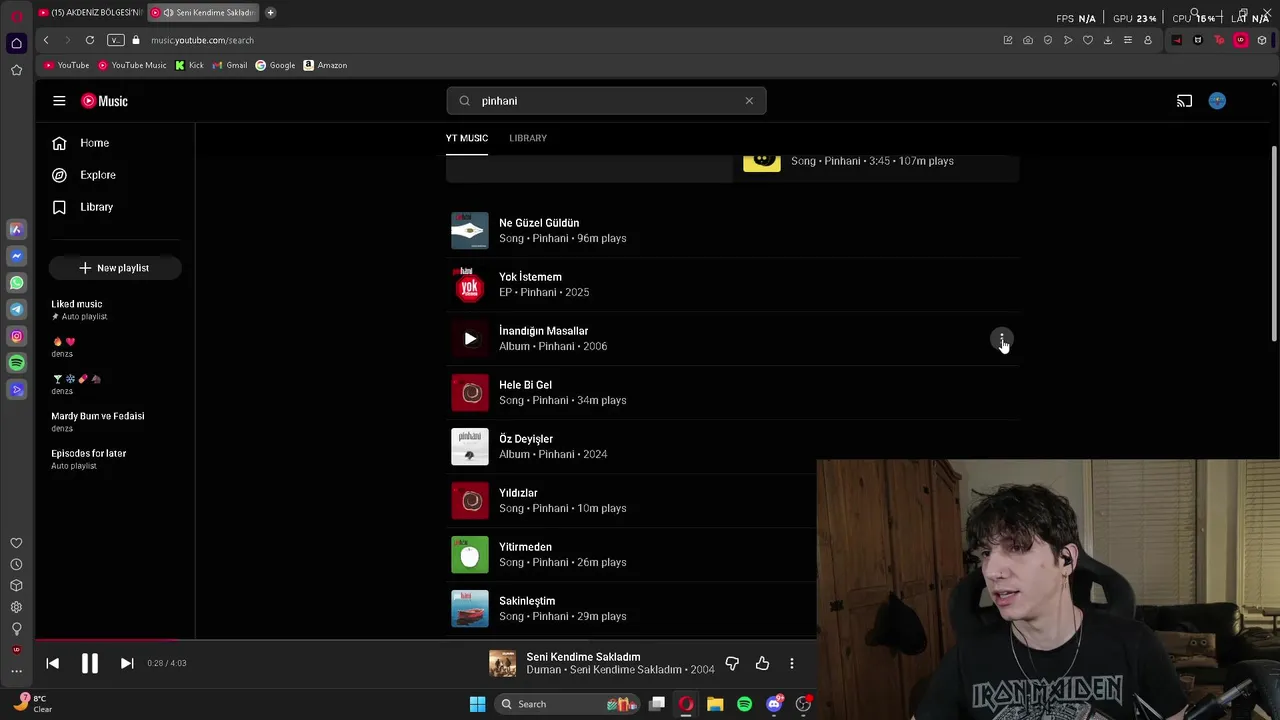Select the Yitirmeden song thumbnail
1280x720 pixels.
pos(470,555)
